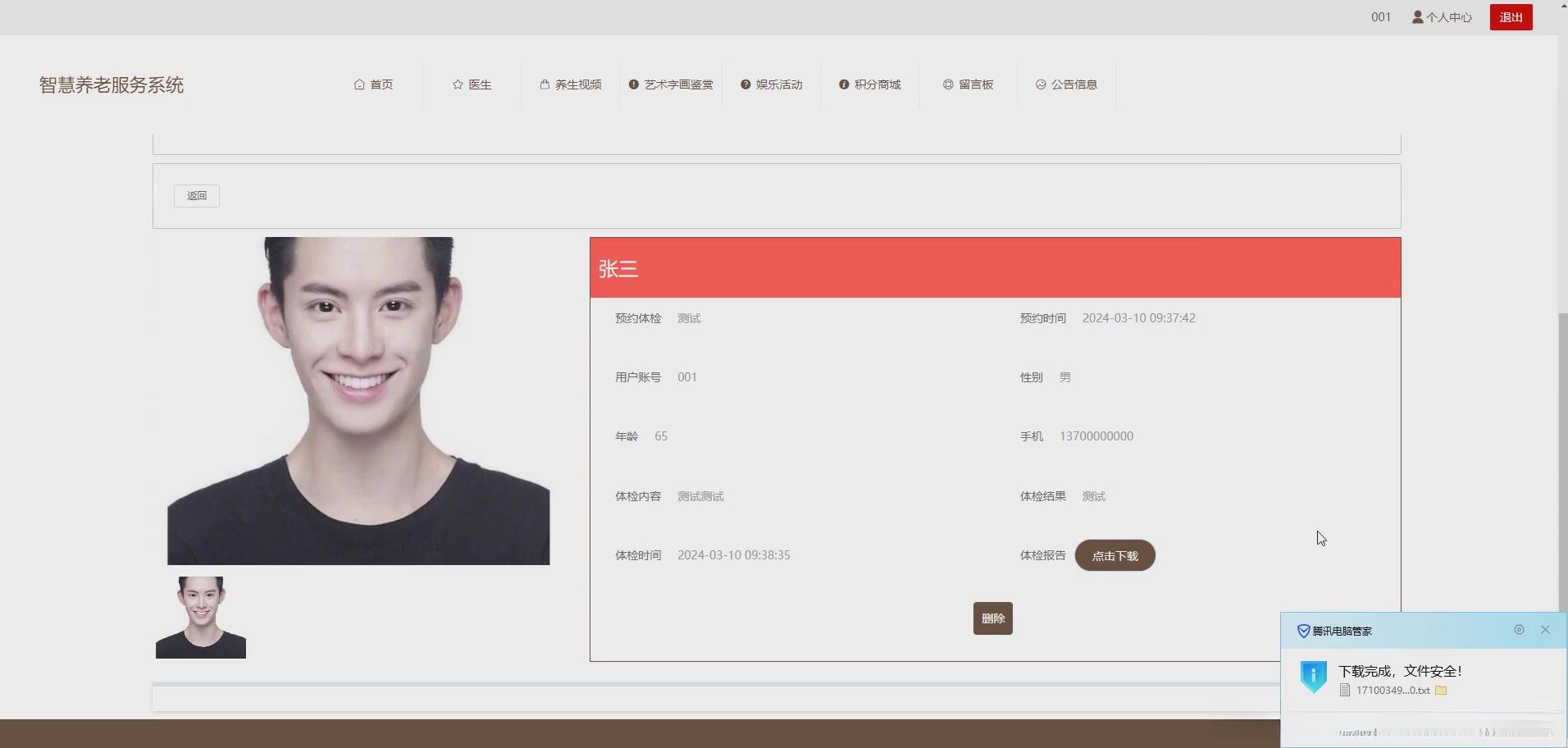Click the 智慧养老服务系统 site title
This screenshot has height=748, width=1568.
pyautogui.click(x=112, y=85)
